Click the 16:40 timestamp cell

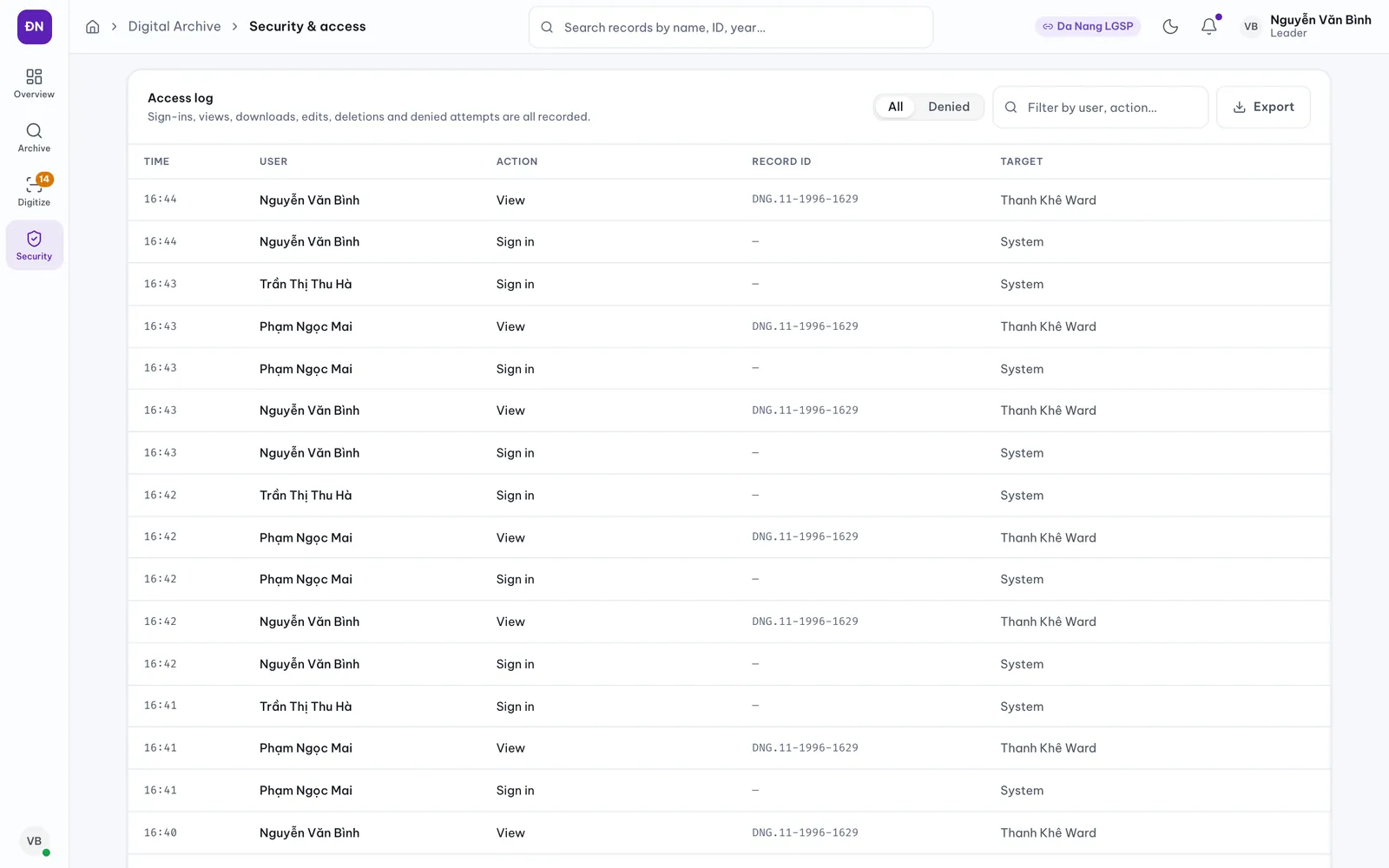(160, 832)
